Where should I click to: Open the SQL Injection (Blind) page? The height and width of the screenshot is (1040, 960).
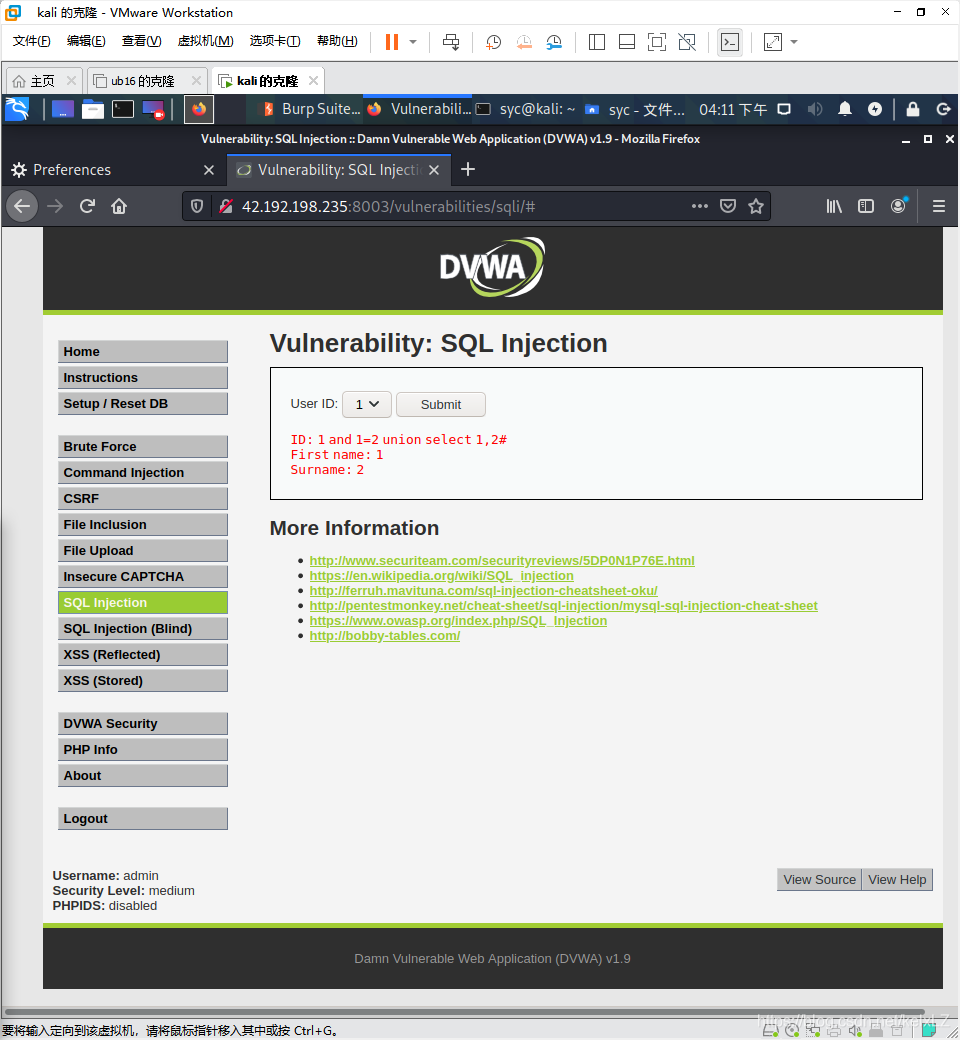(143, 629)
